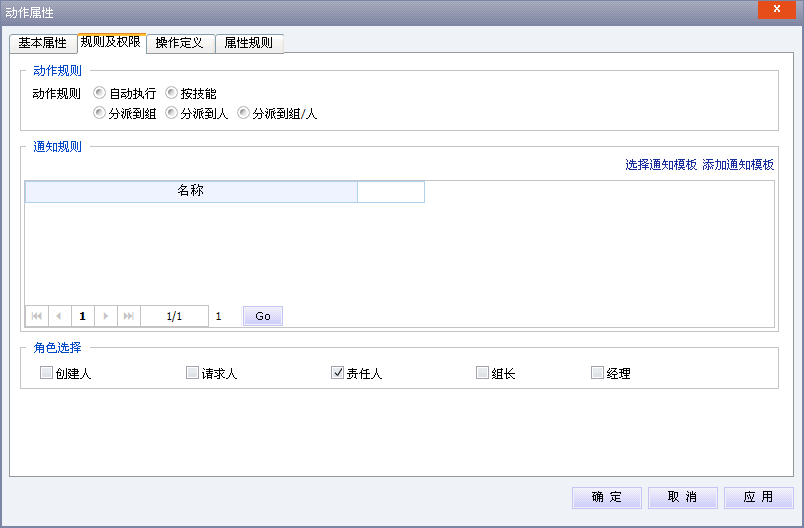
Task: Switch to the 基本属性 tab
Action: pos(43,44)
